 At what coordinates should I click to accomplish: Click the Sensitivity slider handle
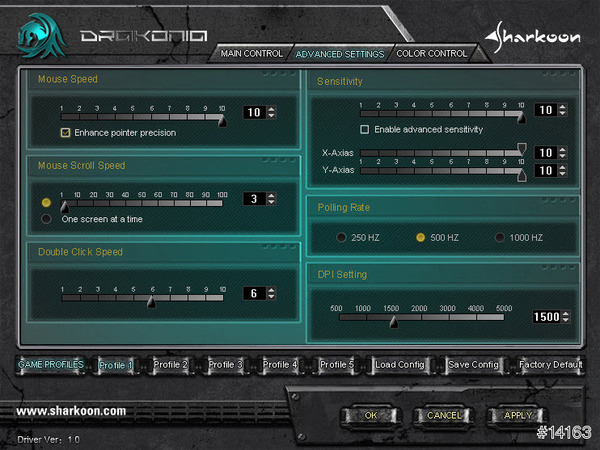[x=521, y=117]
